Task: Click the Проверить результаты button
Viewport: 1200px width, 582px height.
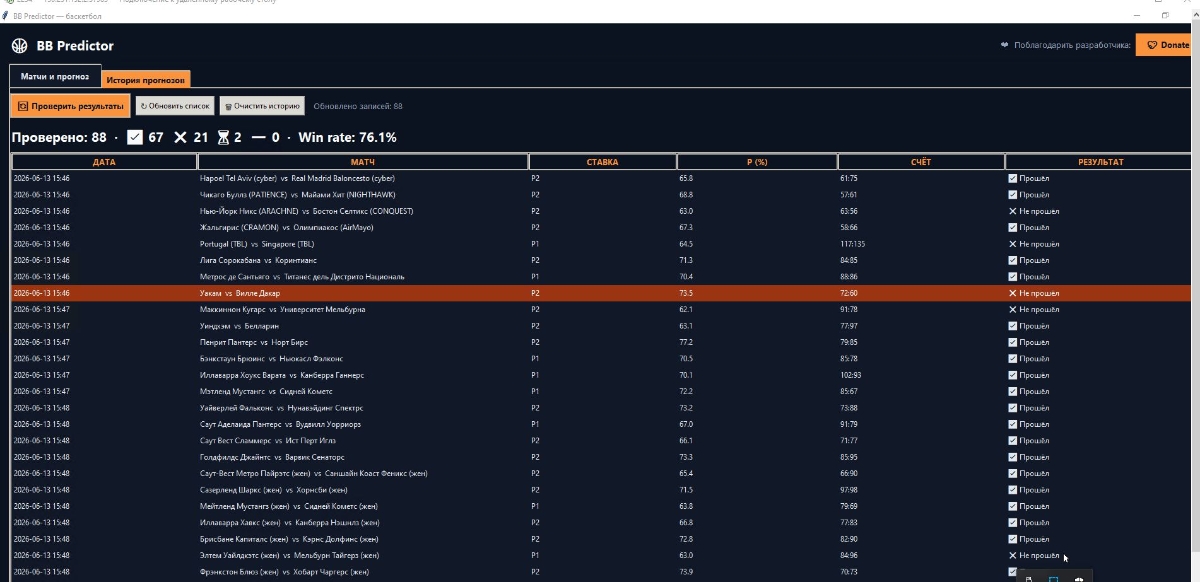Action: tap(70, 106)
